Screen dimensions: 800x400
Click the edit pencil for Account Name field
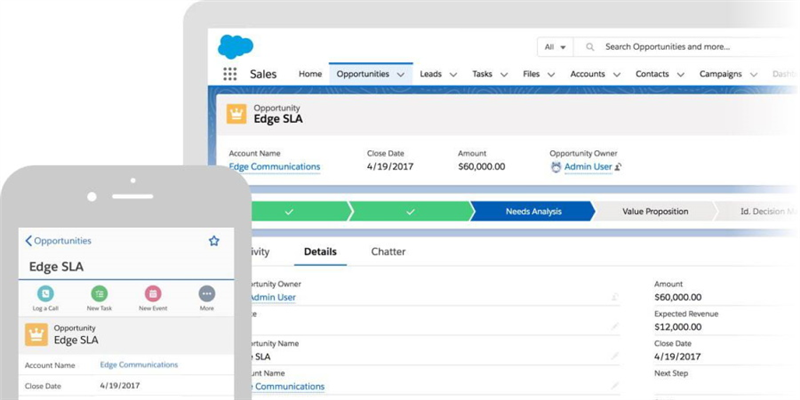(615, 385)
